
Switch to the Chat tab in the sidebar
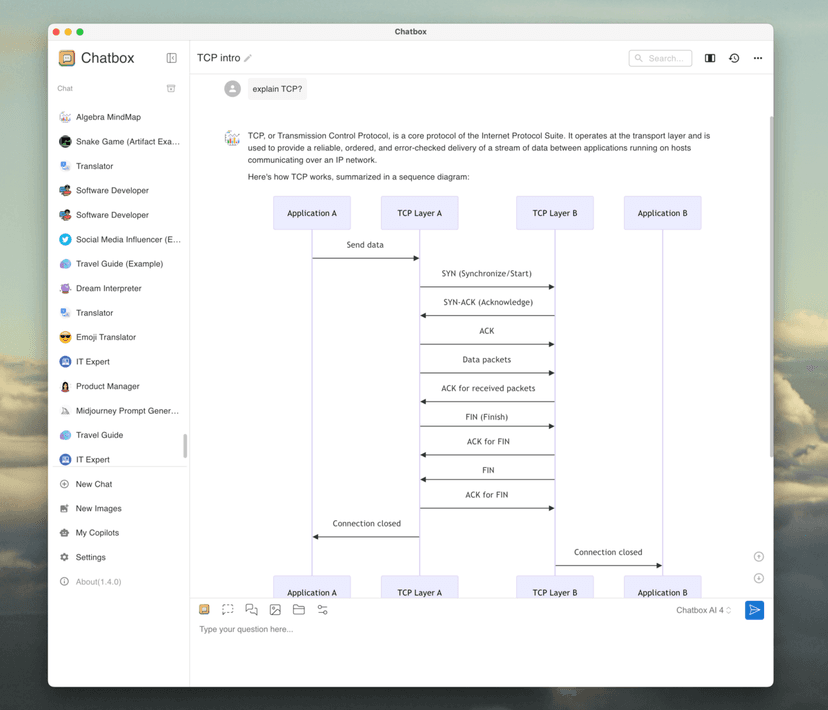tap(64, 88)
